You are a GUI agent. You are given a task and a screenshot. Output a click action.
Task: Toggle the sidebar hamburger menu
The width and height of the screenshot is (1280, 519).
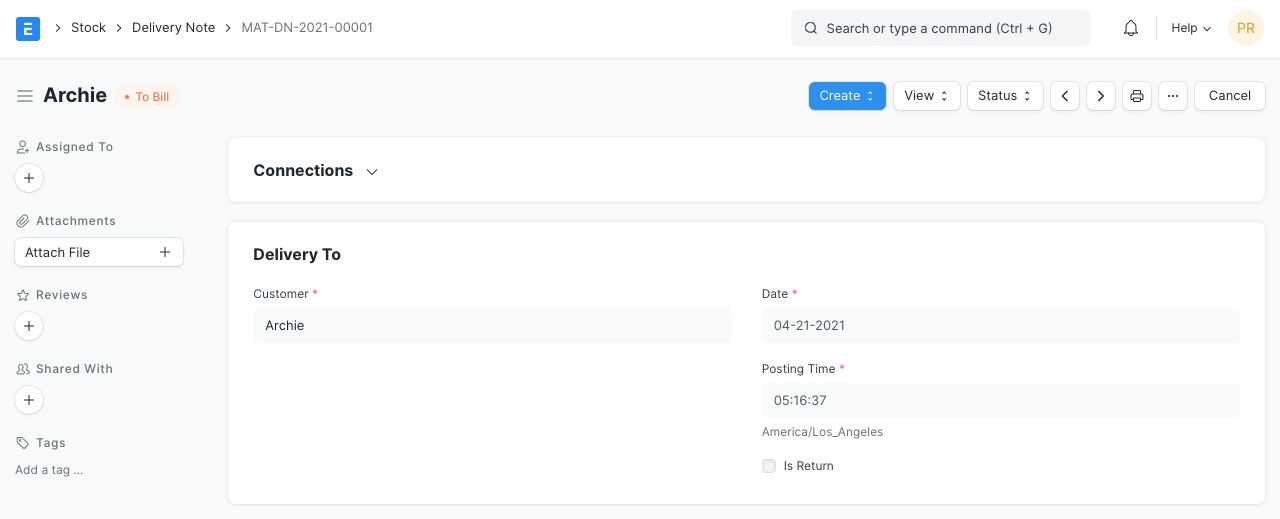pyautogui.click(x=25, y=96)
